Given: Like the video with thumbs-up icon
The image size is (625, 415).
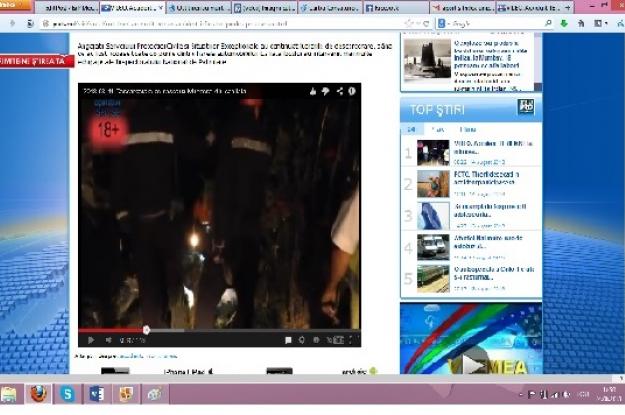Looking at the screenshot, I should click(x=313, y=91).
